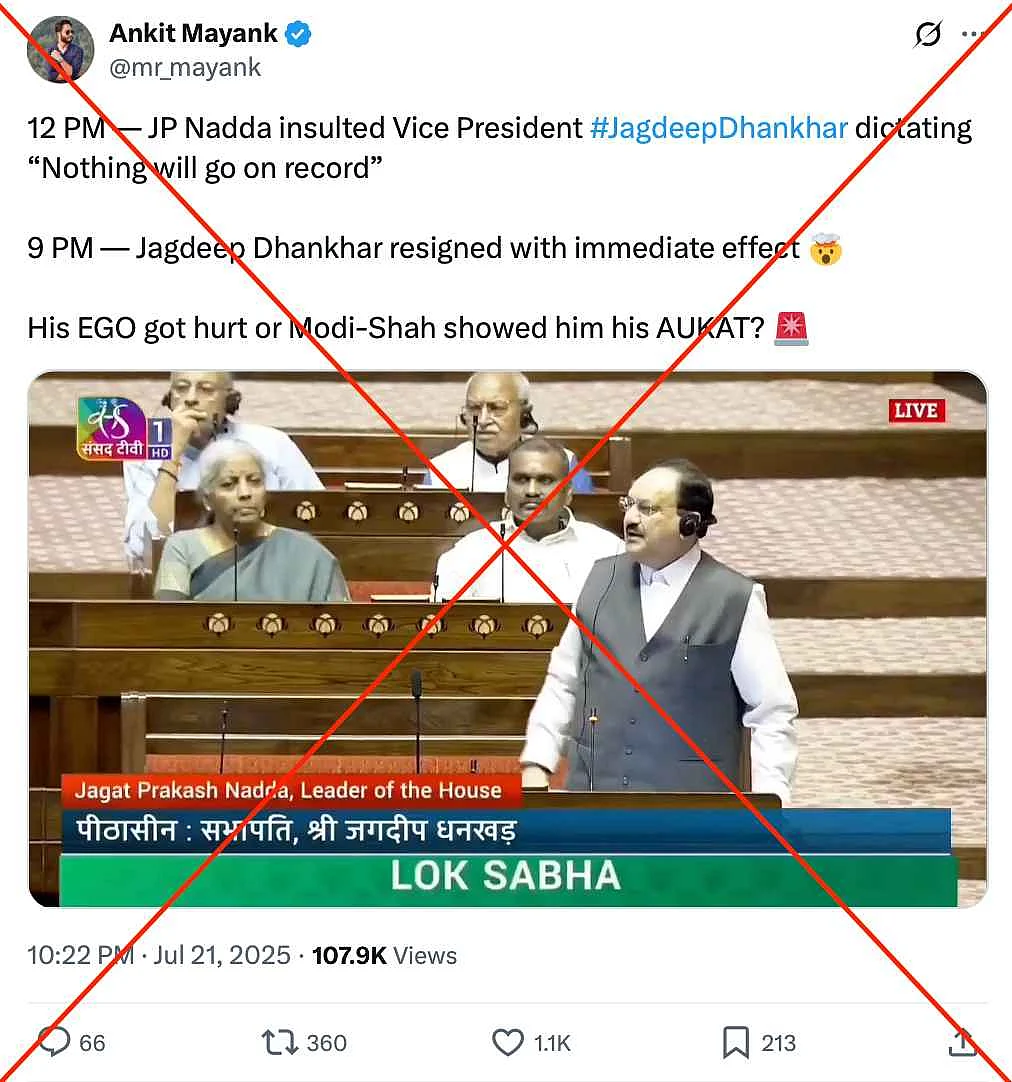Open the @mr_mayank handle
This screenshot has height=1082, width=1012.
point(185,68)
